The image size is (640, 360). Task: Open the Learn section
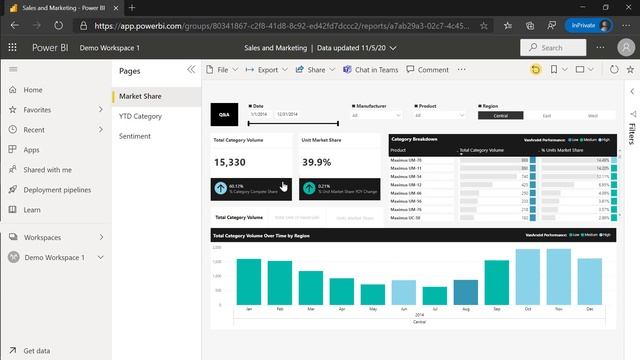[x=32, y=210]
